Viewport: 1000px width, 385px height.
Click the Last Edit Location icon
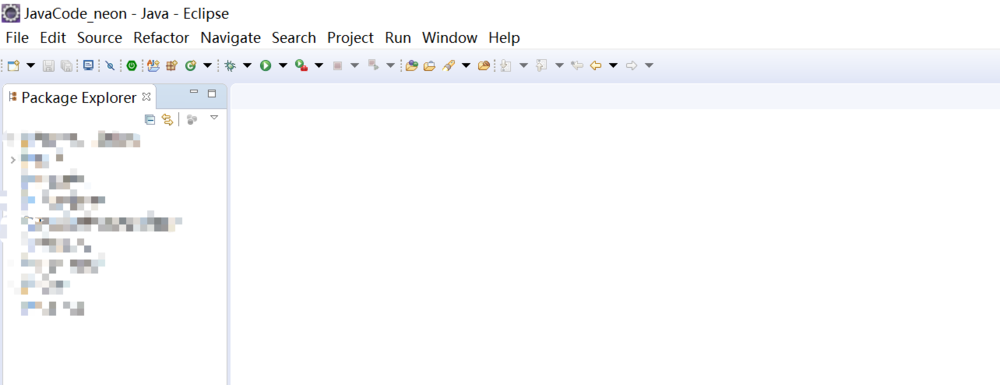[x=577, y=65]
